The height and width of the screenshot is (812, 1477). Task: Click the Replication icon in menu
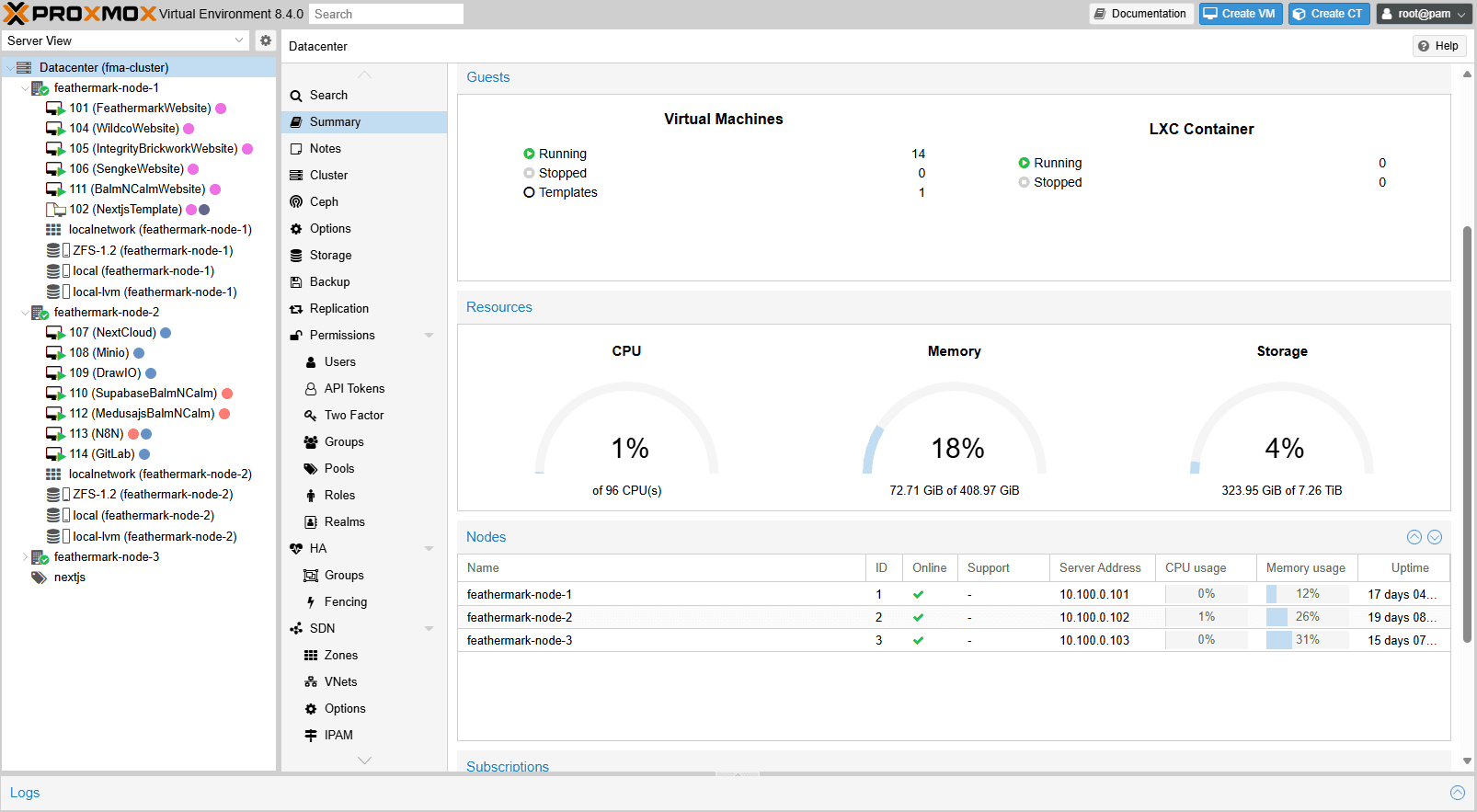(296, 309)
